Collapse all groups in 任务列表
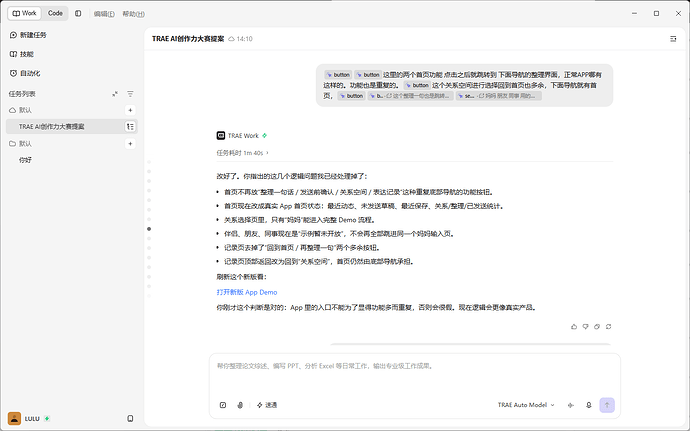The image size is (690, 431). (115, 94)
